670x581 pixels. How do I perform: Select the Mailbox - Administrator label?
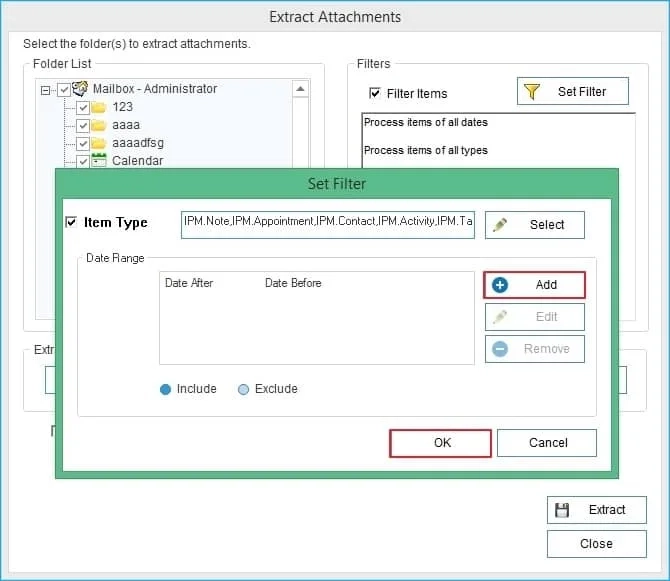[155, 89]
